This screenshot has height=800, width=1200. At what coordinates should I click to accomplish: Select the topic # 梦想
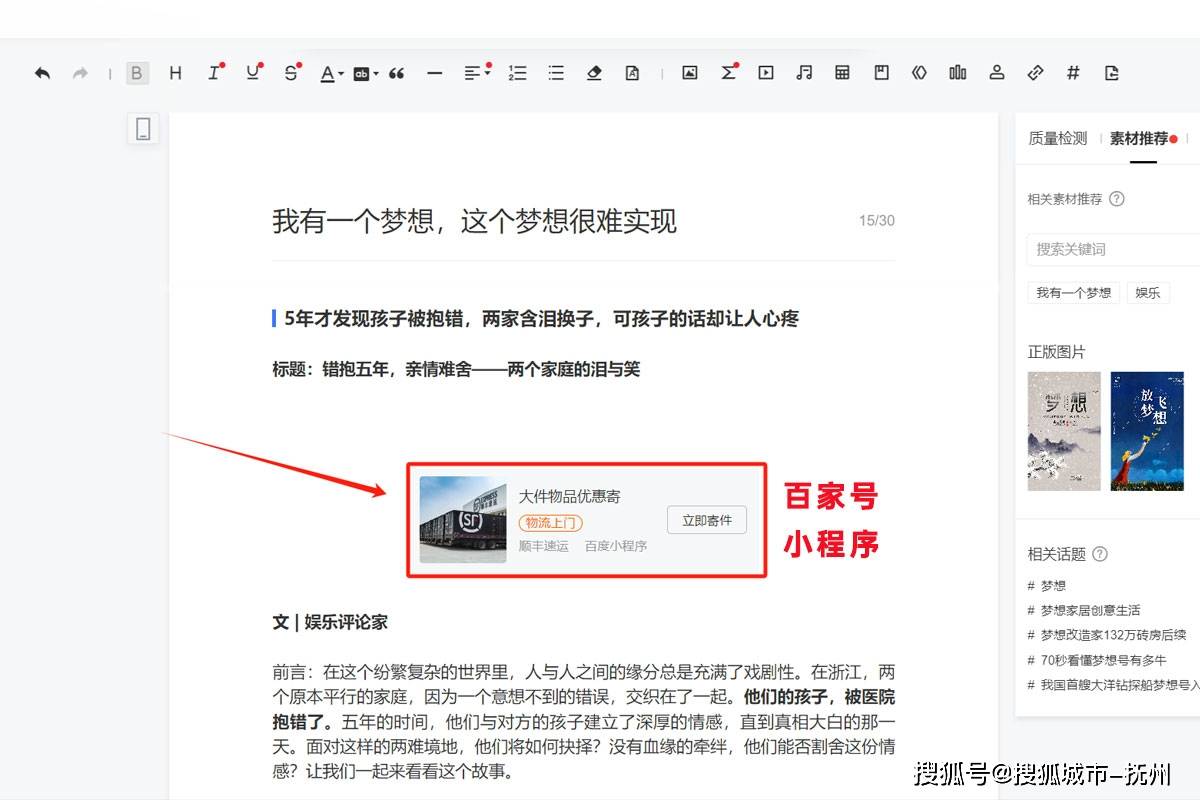click(x=1046, y=585)
